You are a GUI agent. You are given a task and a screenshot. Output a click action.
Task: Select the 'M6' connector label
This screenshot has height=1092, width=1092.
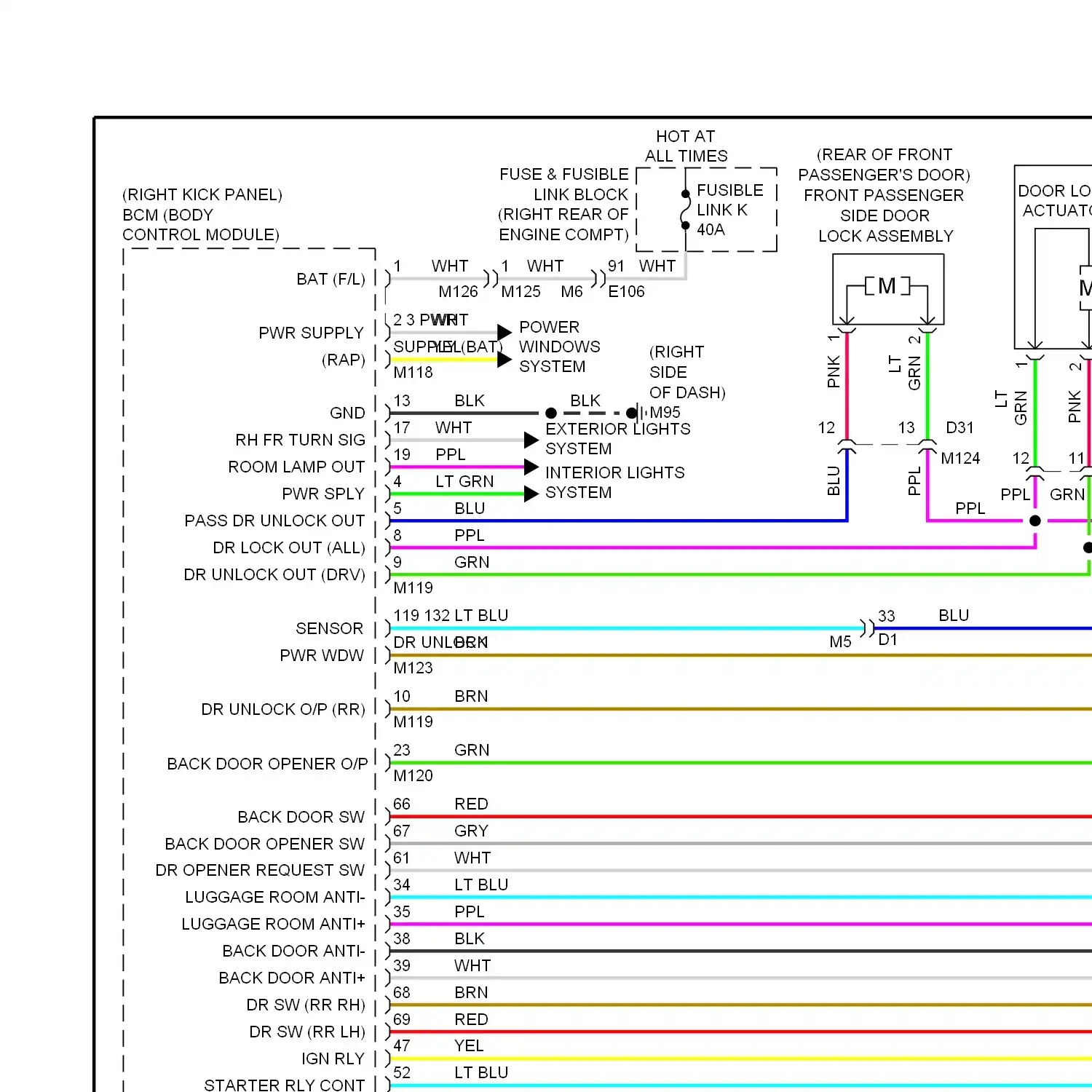point(571,292)
